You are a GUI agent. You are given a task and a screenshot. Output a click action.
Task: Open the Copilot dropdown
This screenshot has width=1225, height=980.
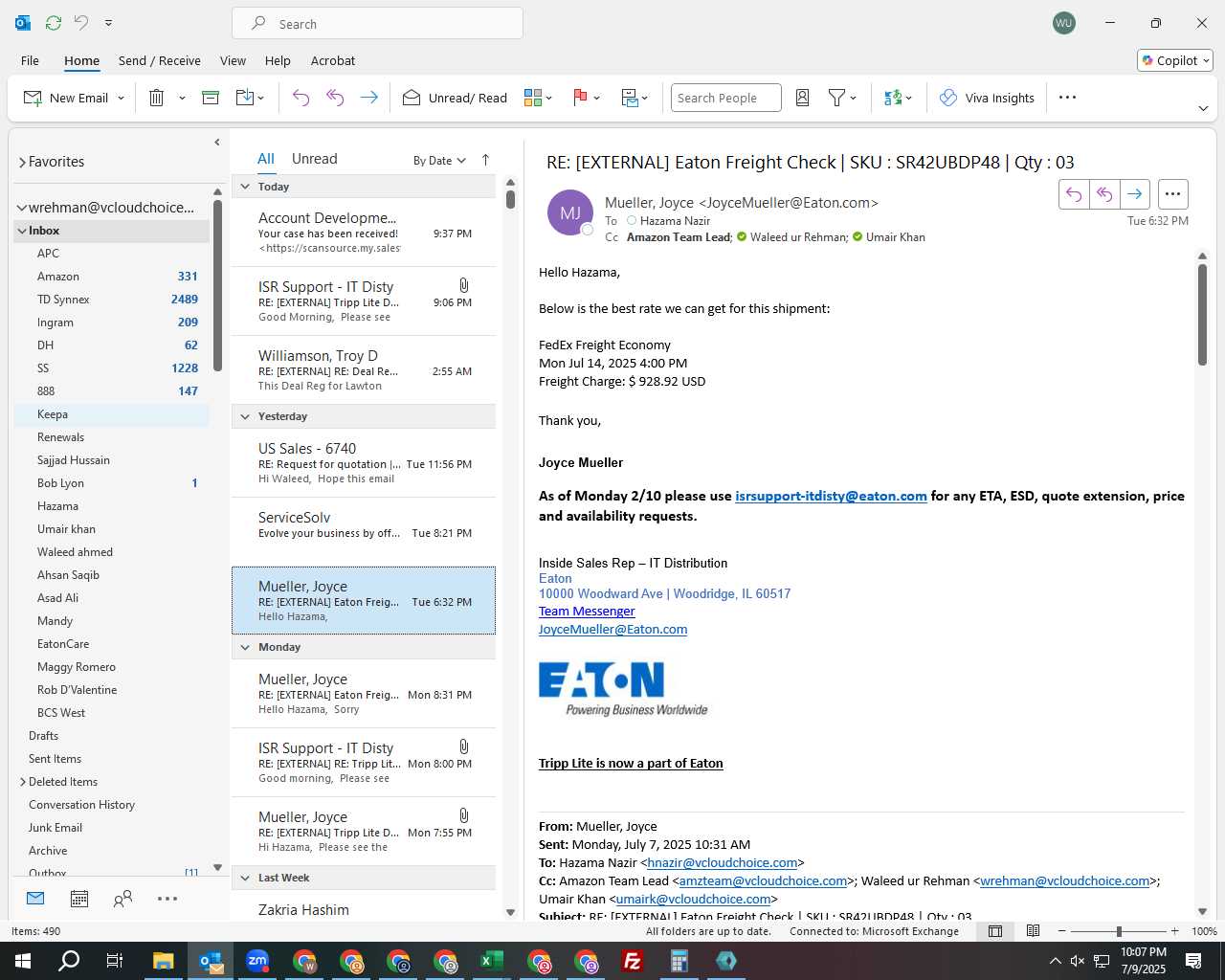tap(1175, 60)
